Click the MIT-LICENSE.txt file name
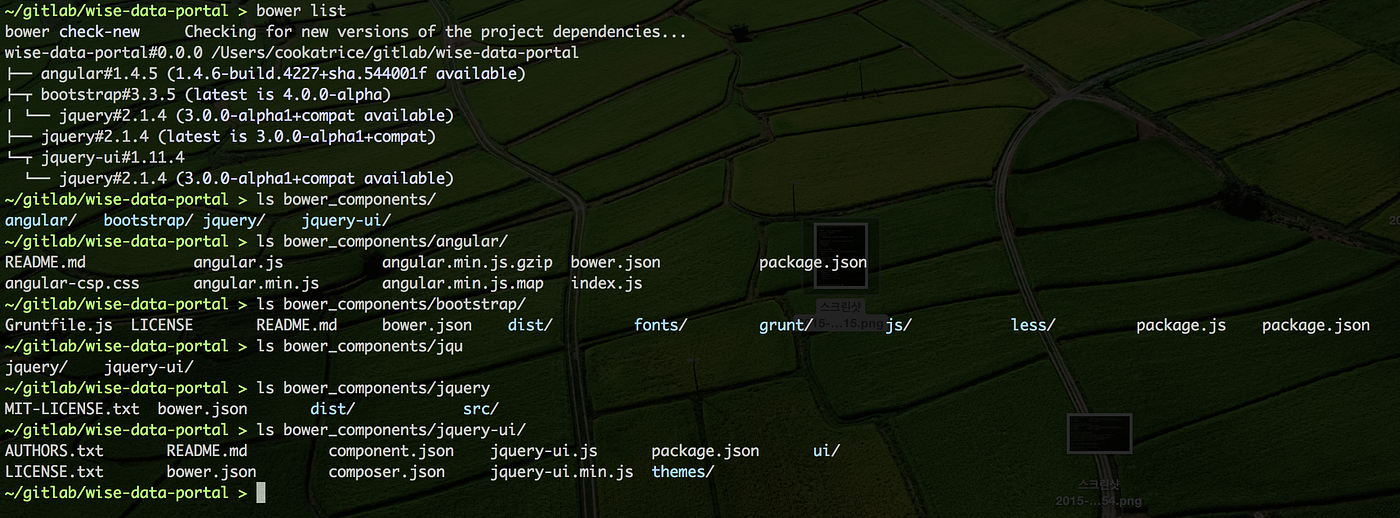This screenshot has width=1400, height=518. tap(72, 410)
